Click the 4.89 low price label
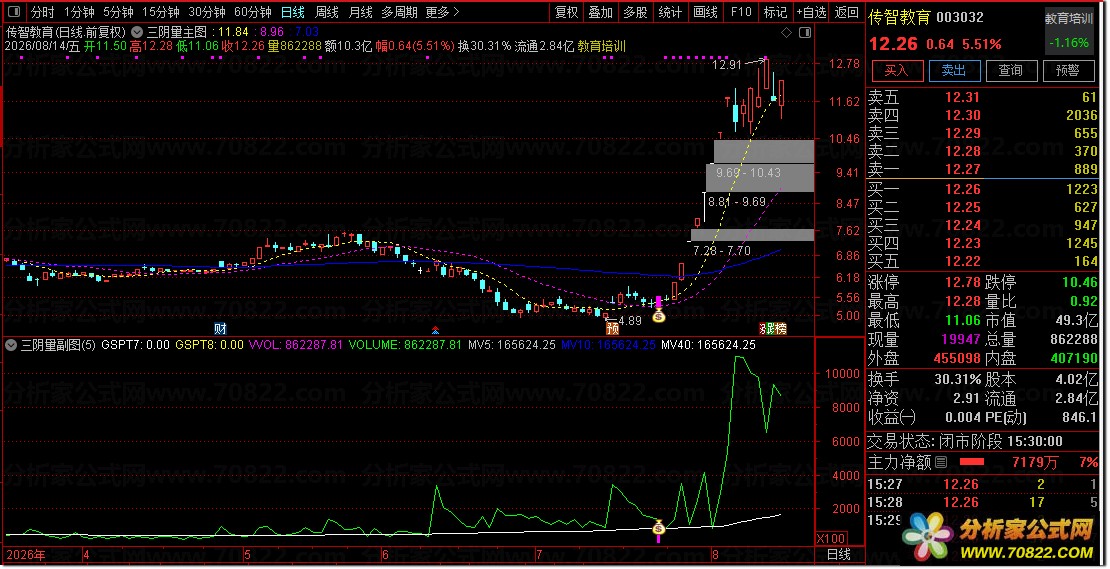 tap(629, 321)
